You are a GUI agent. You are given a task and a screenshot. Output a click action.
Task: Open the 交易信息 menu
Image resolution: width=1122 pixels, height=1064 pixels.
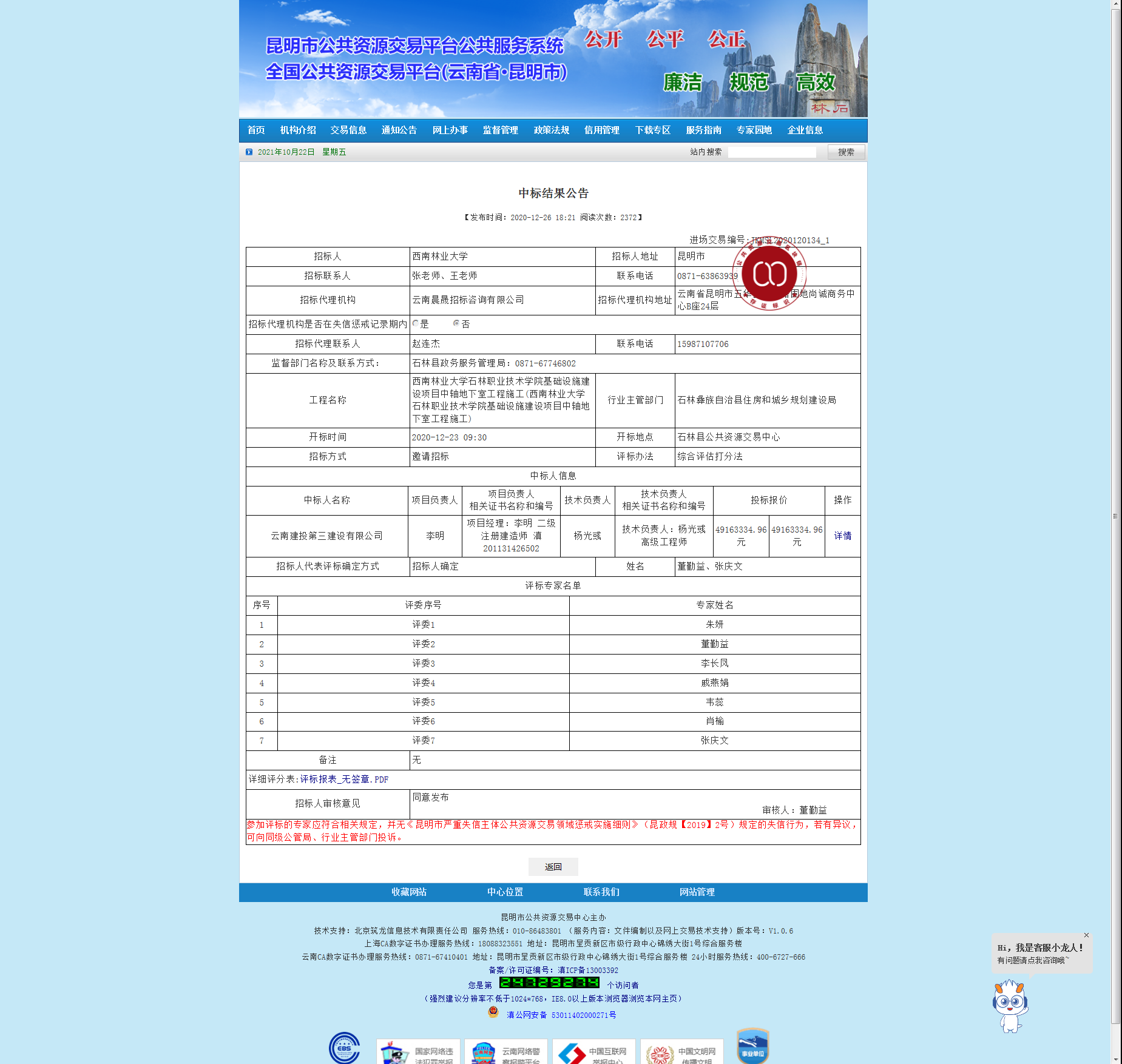349,130
